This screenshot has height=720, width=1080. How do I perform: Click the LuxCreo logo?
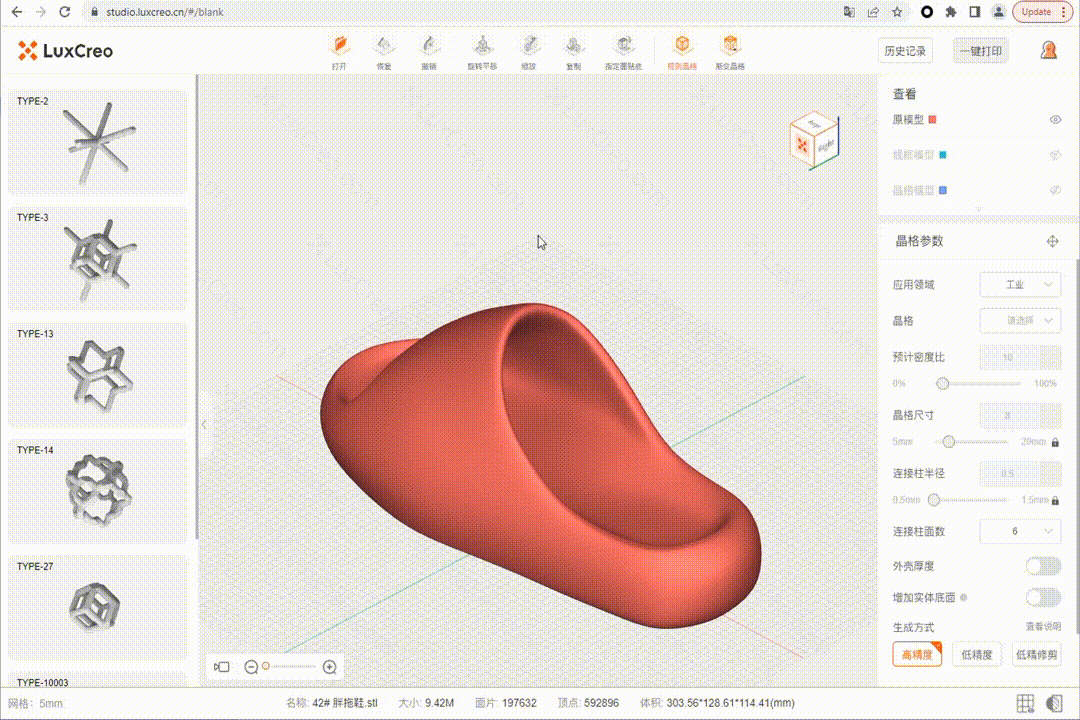pyautogui.click(x=65, y=51)
